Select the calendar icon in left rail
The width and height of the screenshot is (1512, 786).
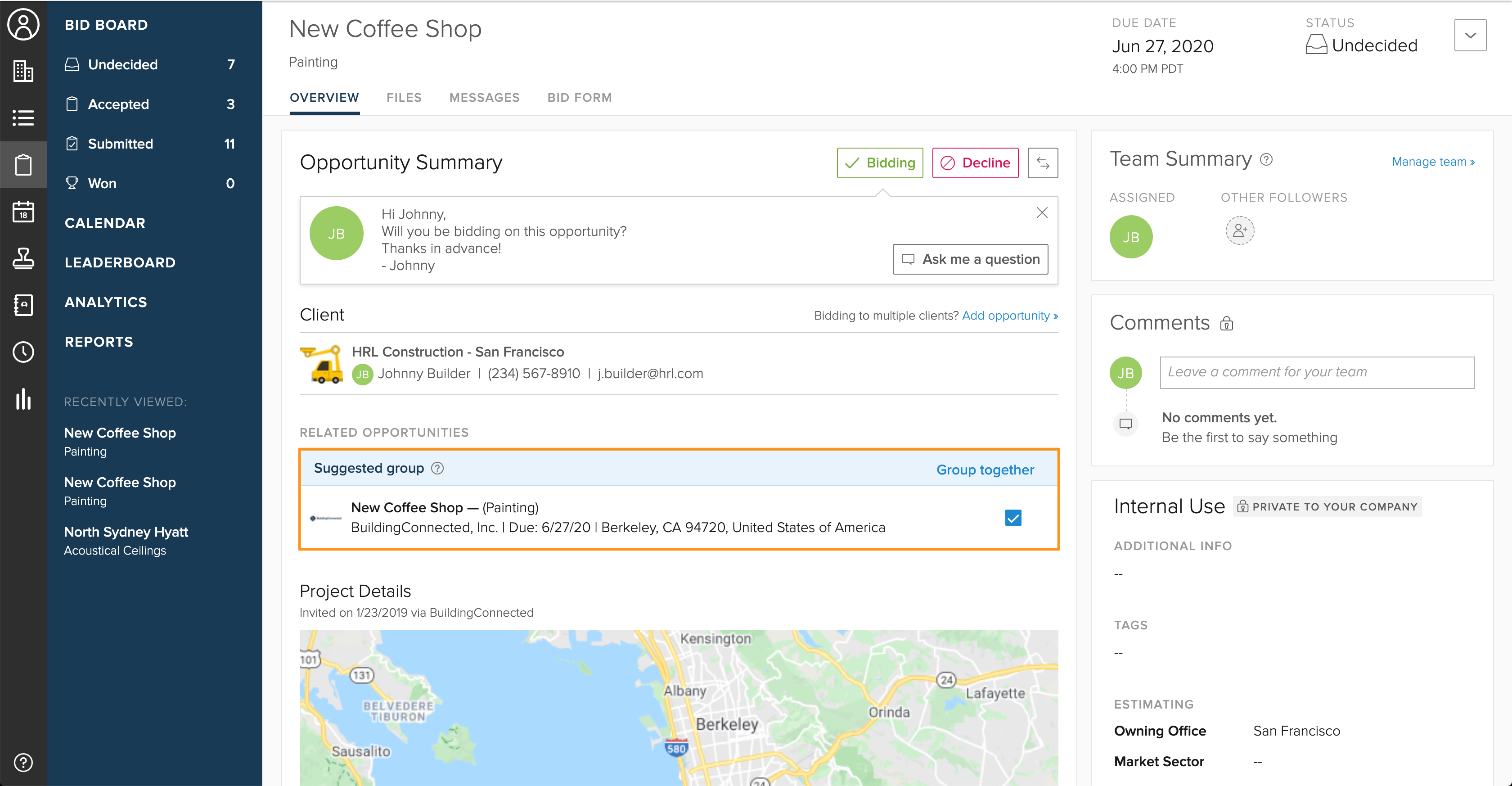point(23,211)
